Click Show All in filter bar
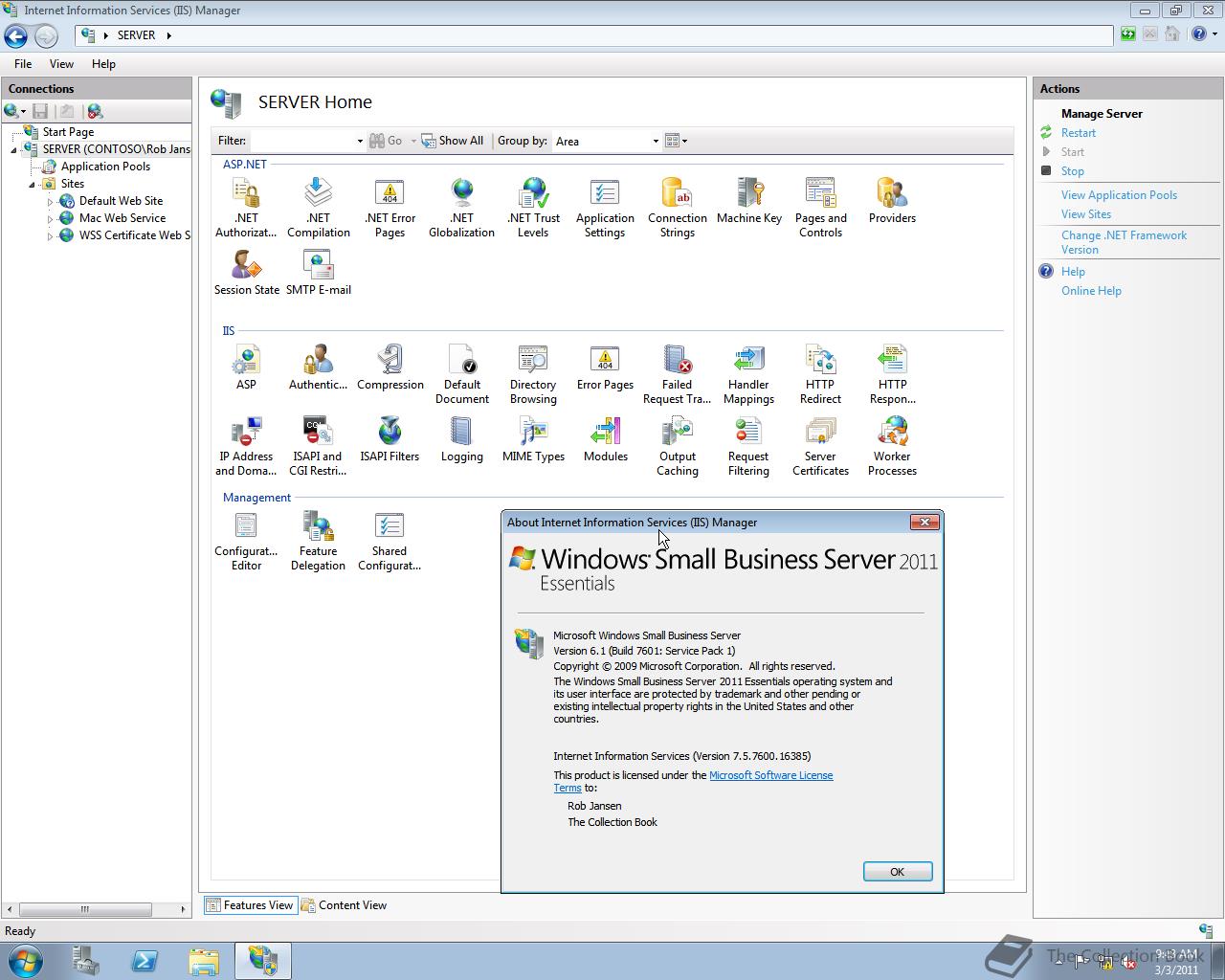Screen dimensions: 1225x980 pyautogui.click(x=453, y=141)
